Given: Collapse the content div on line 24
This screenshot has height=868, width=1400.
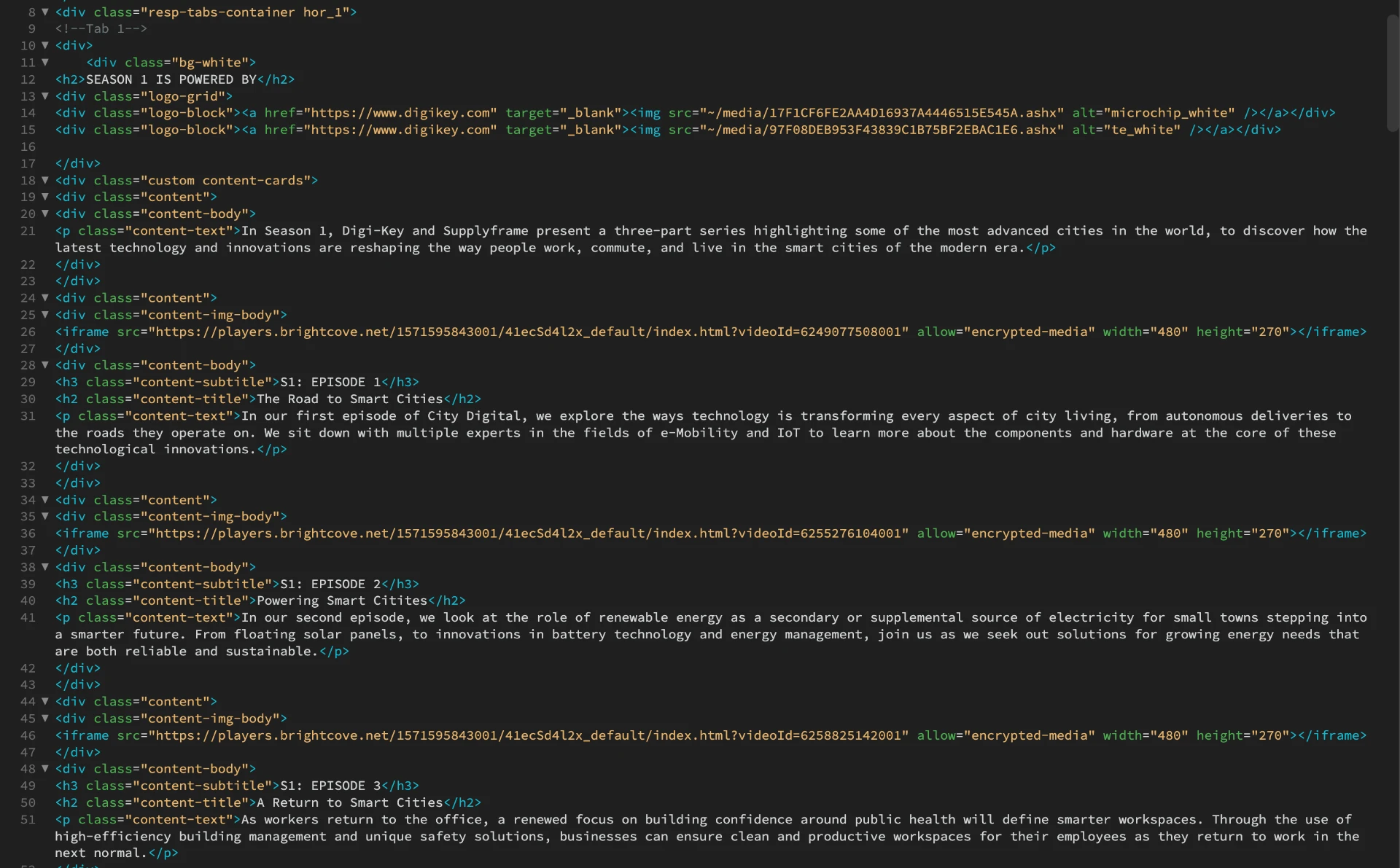Looking at the screenshot, I should pyautogui.click(x=45, y=298).
